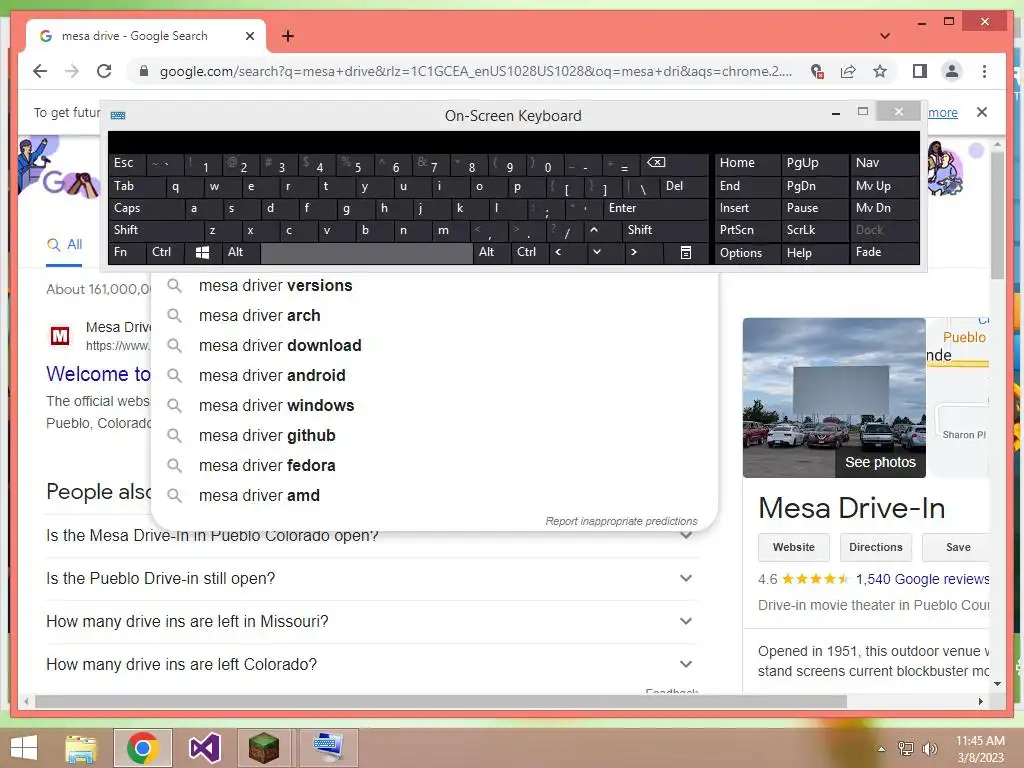Viewport: 1024px width, 768px height.
Task: Click horizontal scrollbar of Chrome page
Action: point(441,701)
